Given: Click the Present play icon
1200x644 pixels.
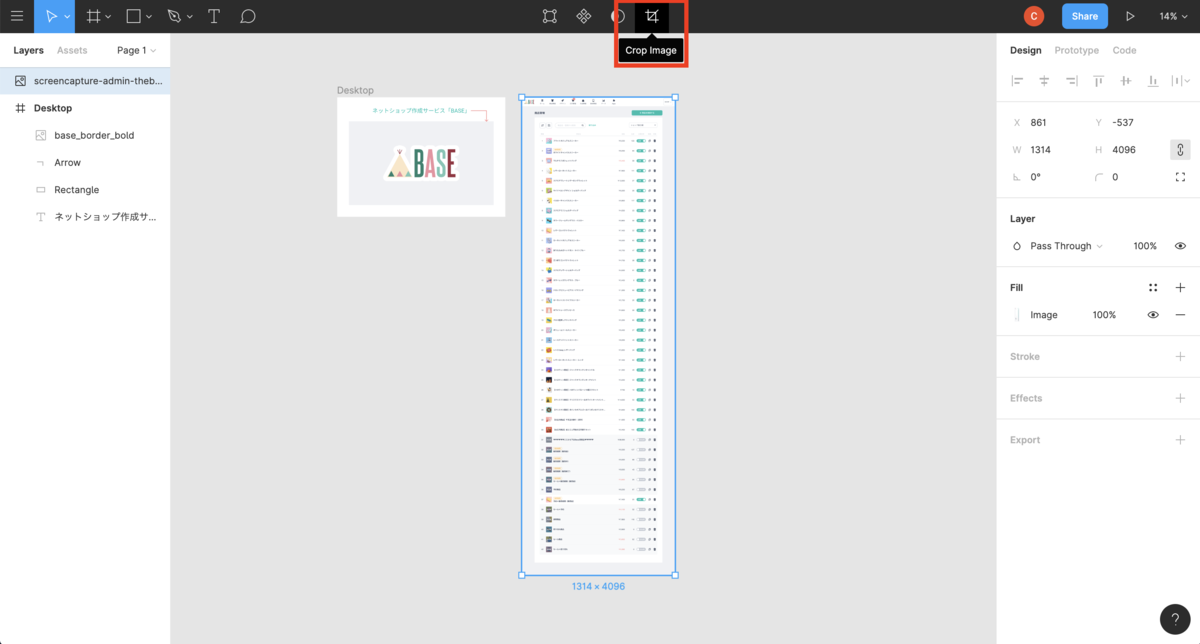Looking at the screenshot, I should (x=1130, y=16).
